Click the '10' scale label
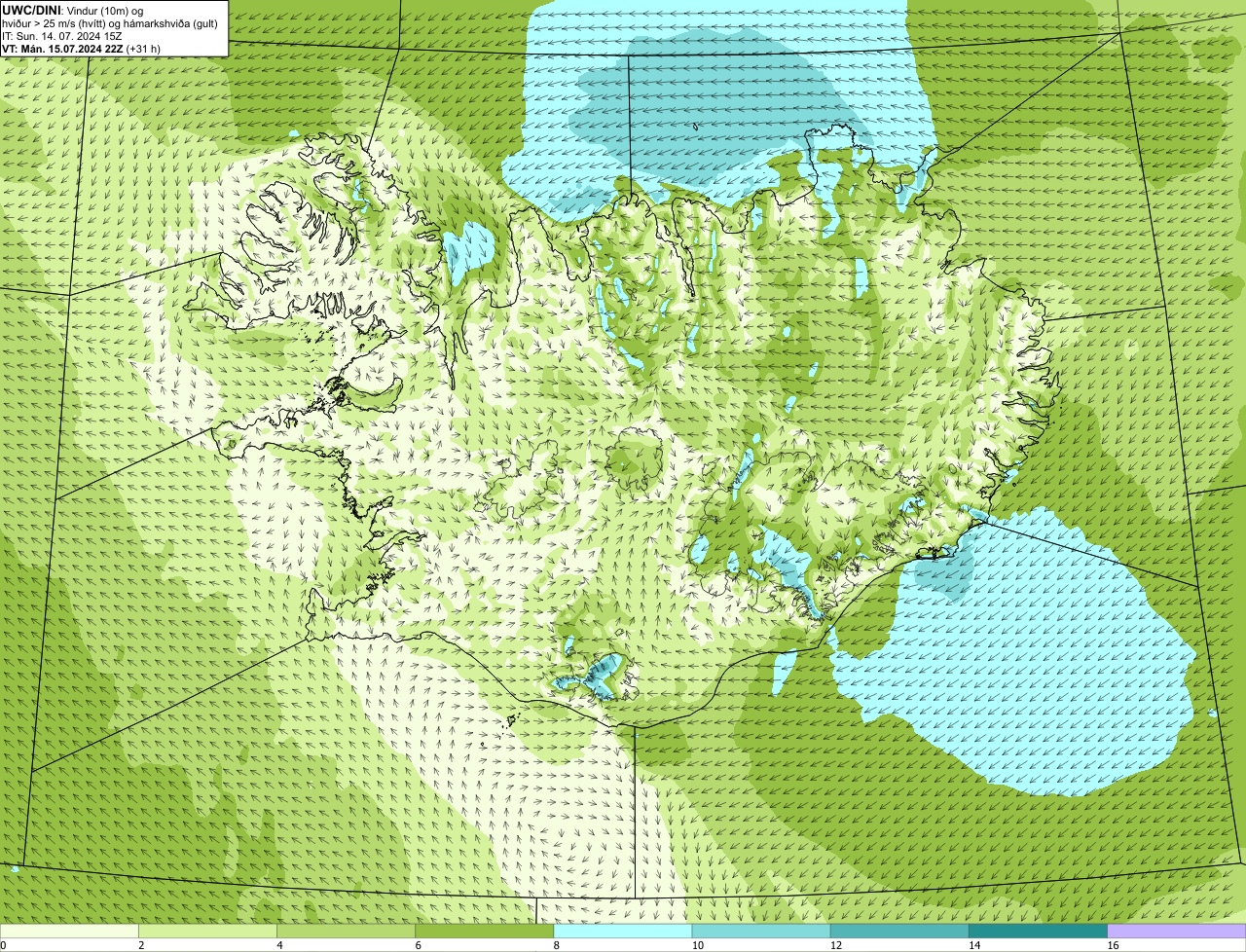1246x952 pixels. pos(697,945)
